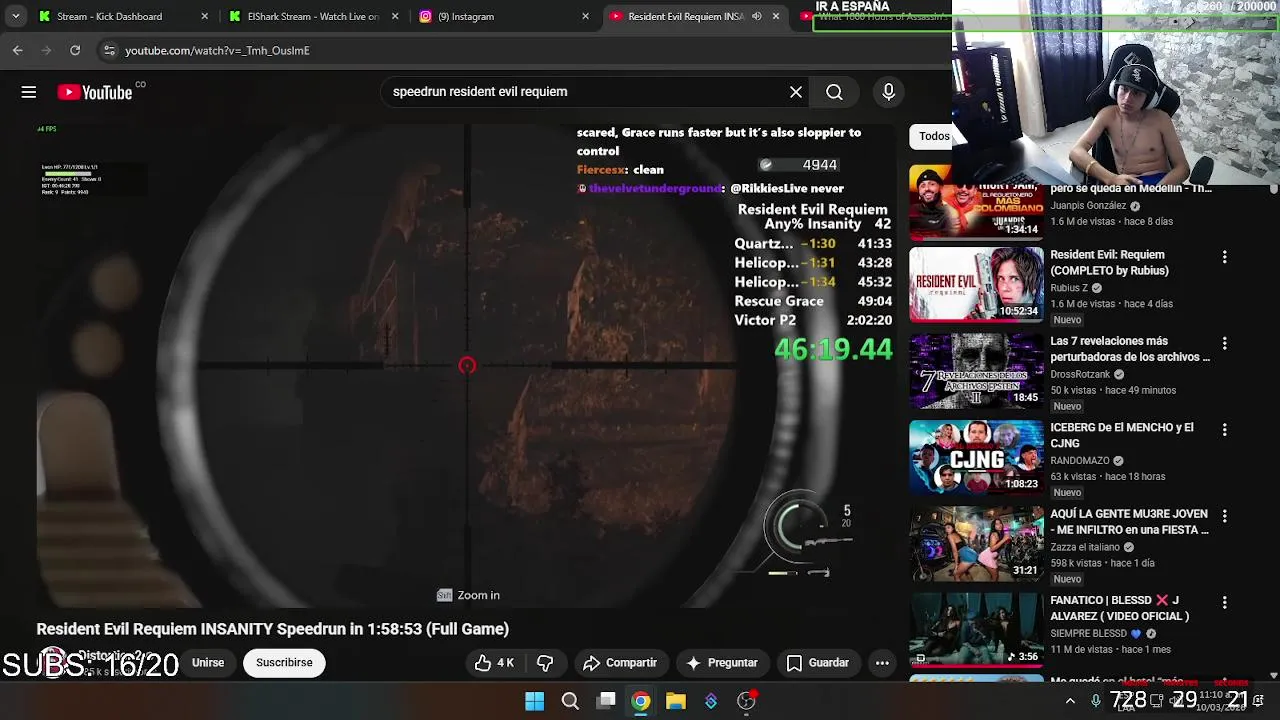
Task: Show hidden system tray icons chevron
Action: (1070, 701)
